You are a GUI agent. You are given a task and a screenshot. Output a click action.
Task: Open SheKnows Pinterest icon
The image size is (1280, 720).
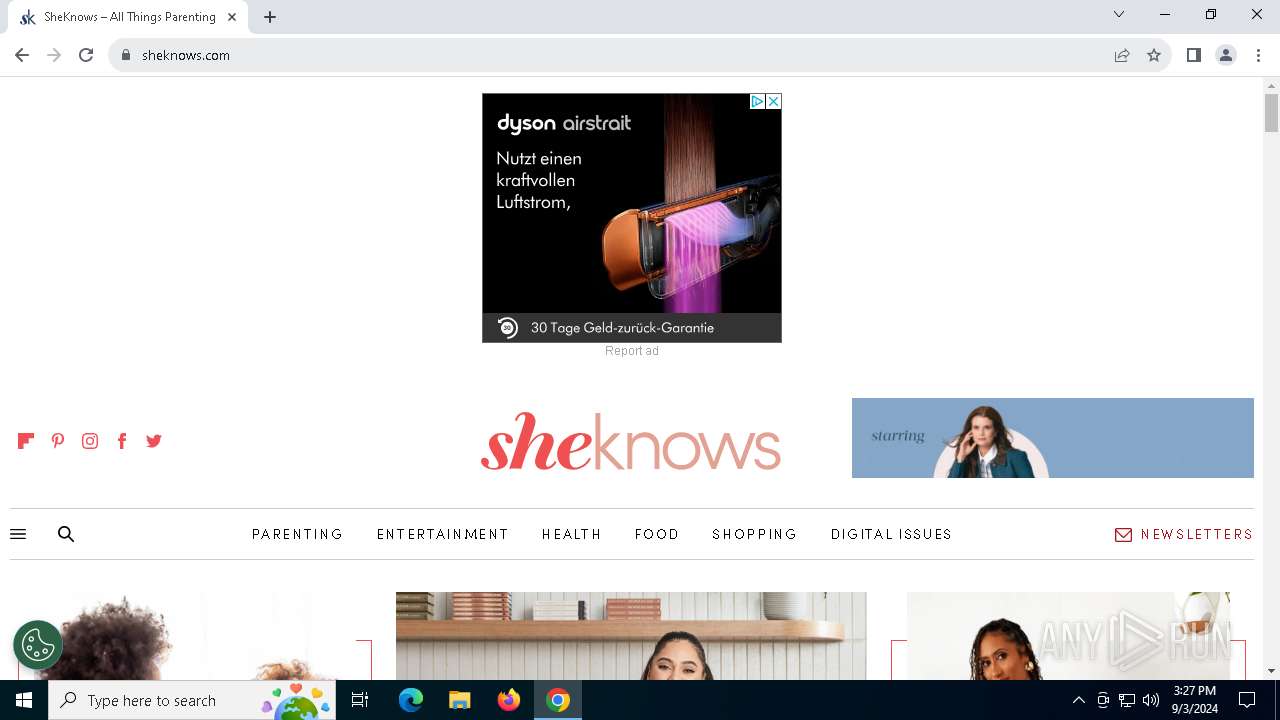[58, 441]
